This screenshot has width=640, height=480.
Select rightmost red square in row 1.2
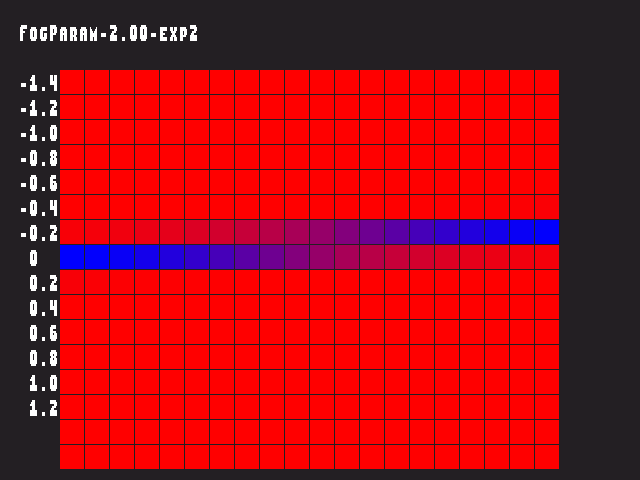click(x=547, y=407)
